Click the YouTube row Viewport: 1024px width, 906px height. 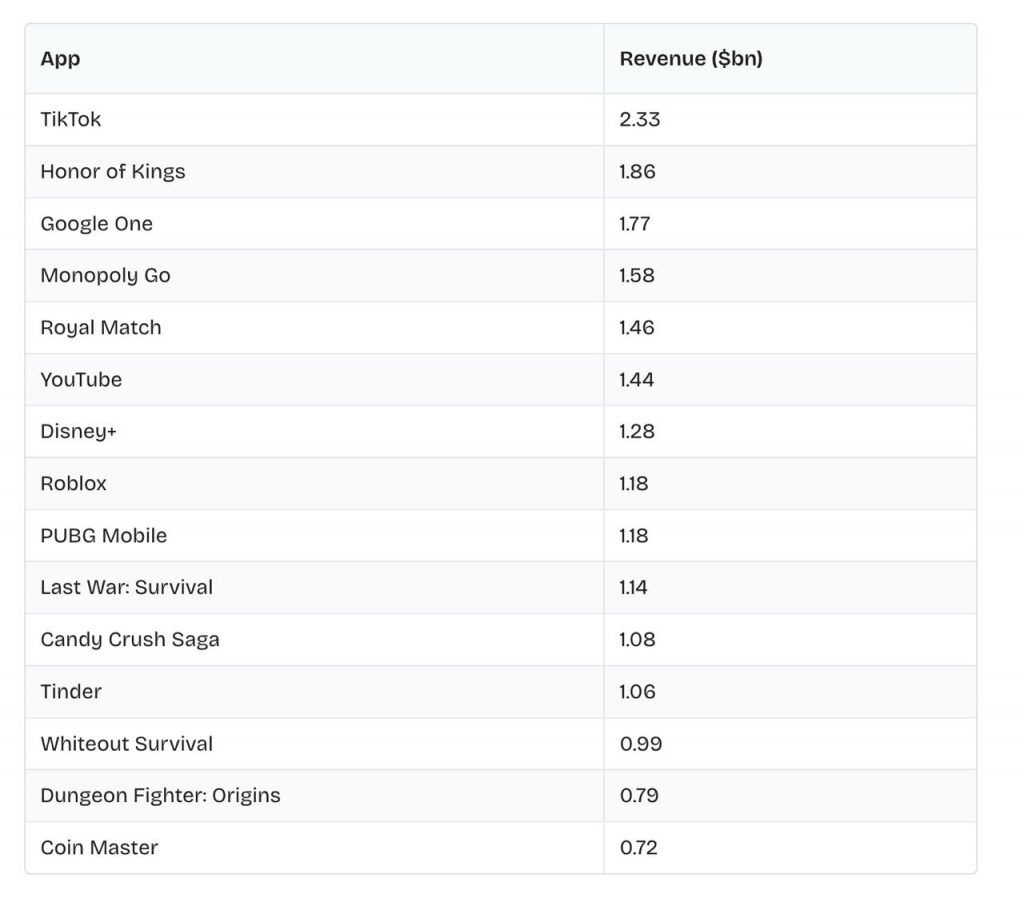tap(81, 379)
